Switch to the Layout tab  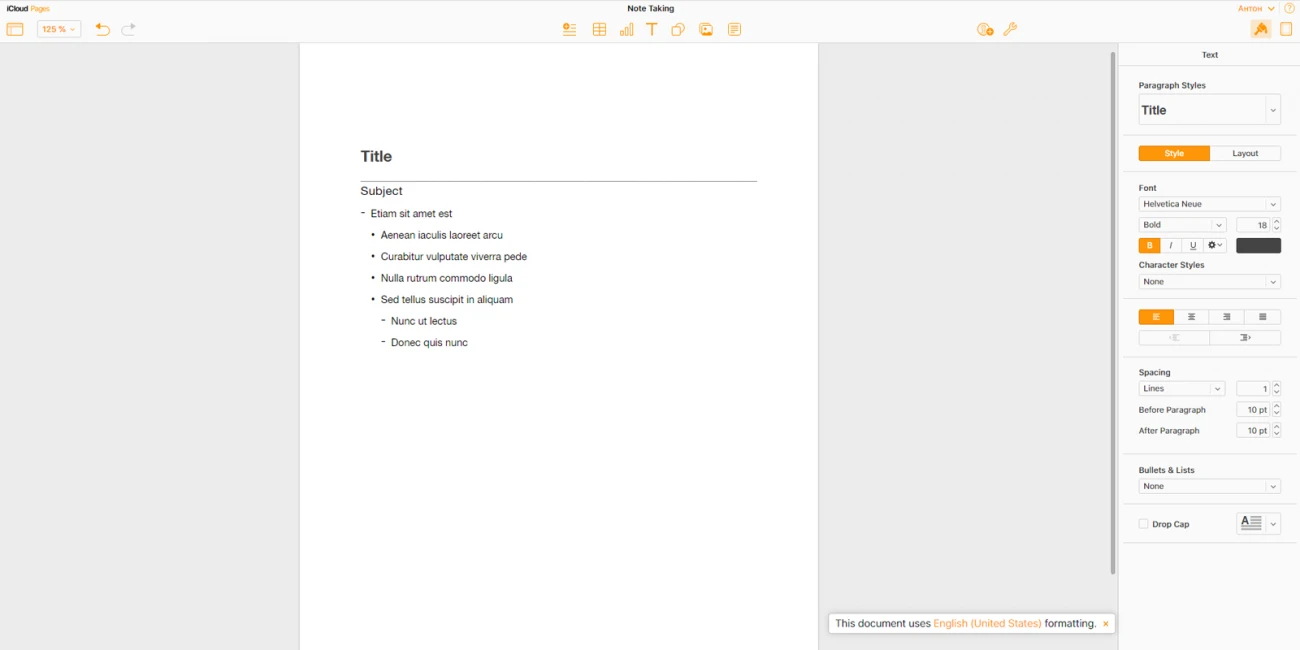pyautogui.click(x=1245, y=154)
